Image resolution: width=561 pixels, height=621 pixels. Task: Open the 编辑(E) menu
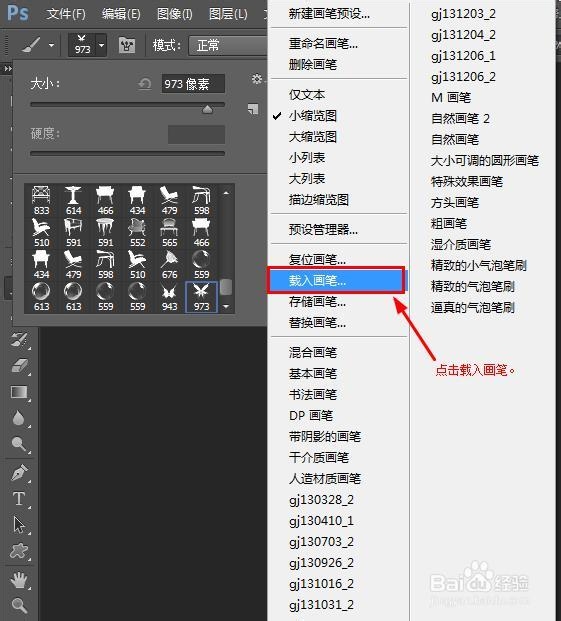click(121, 14)
